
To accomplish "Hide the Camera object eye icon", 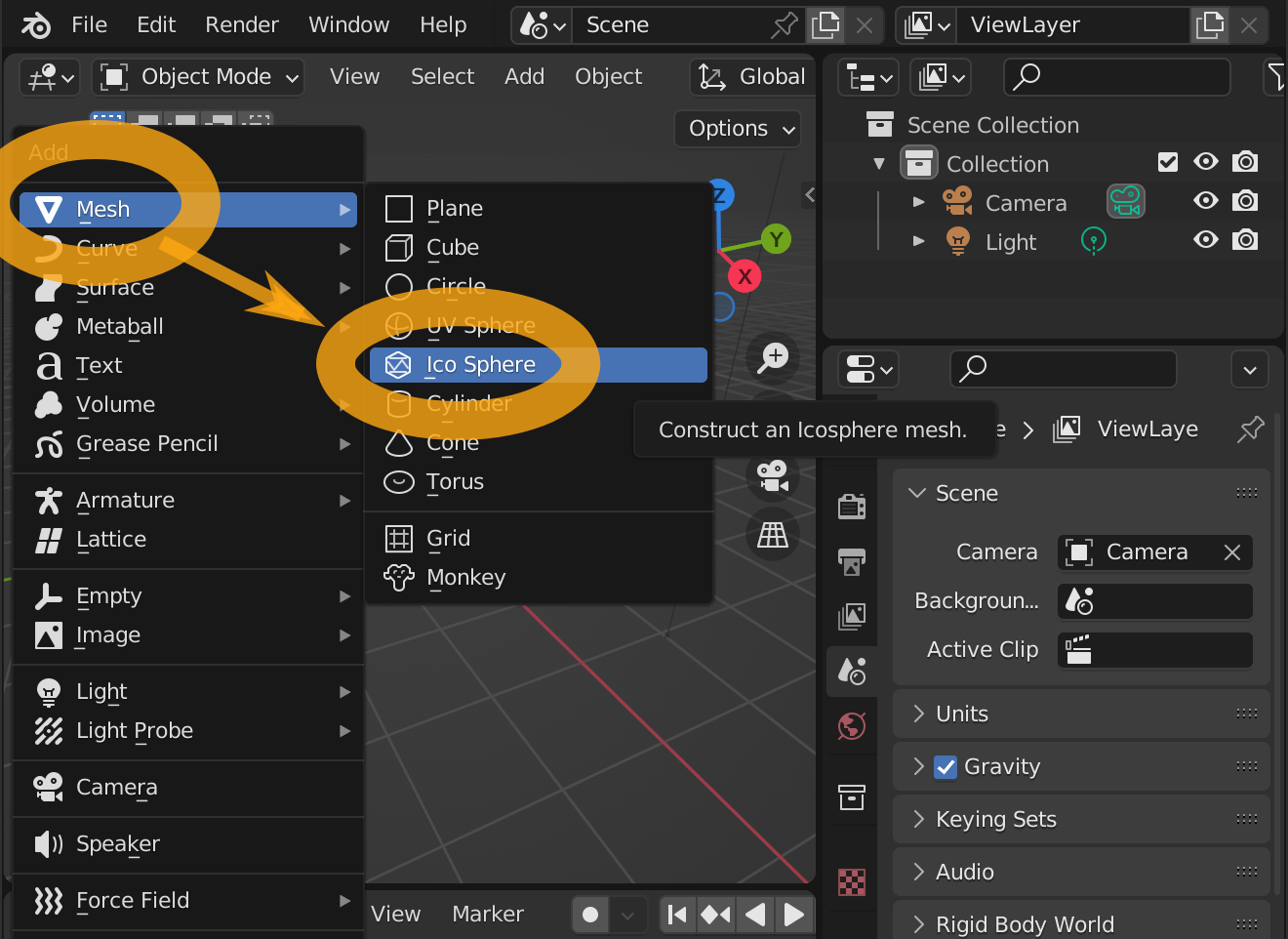I will 1206,201.
